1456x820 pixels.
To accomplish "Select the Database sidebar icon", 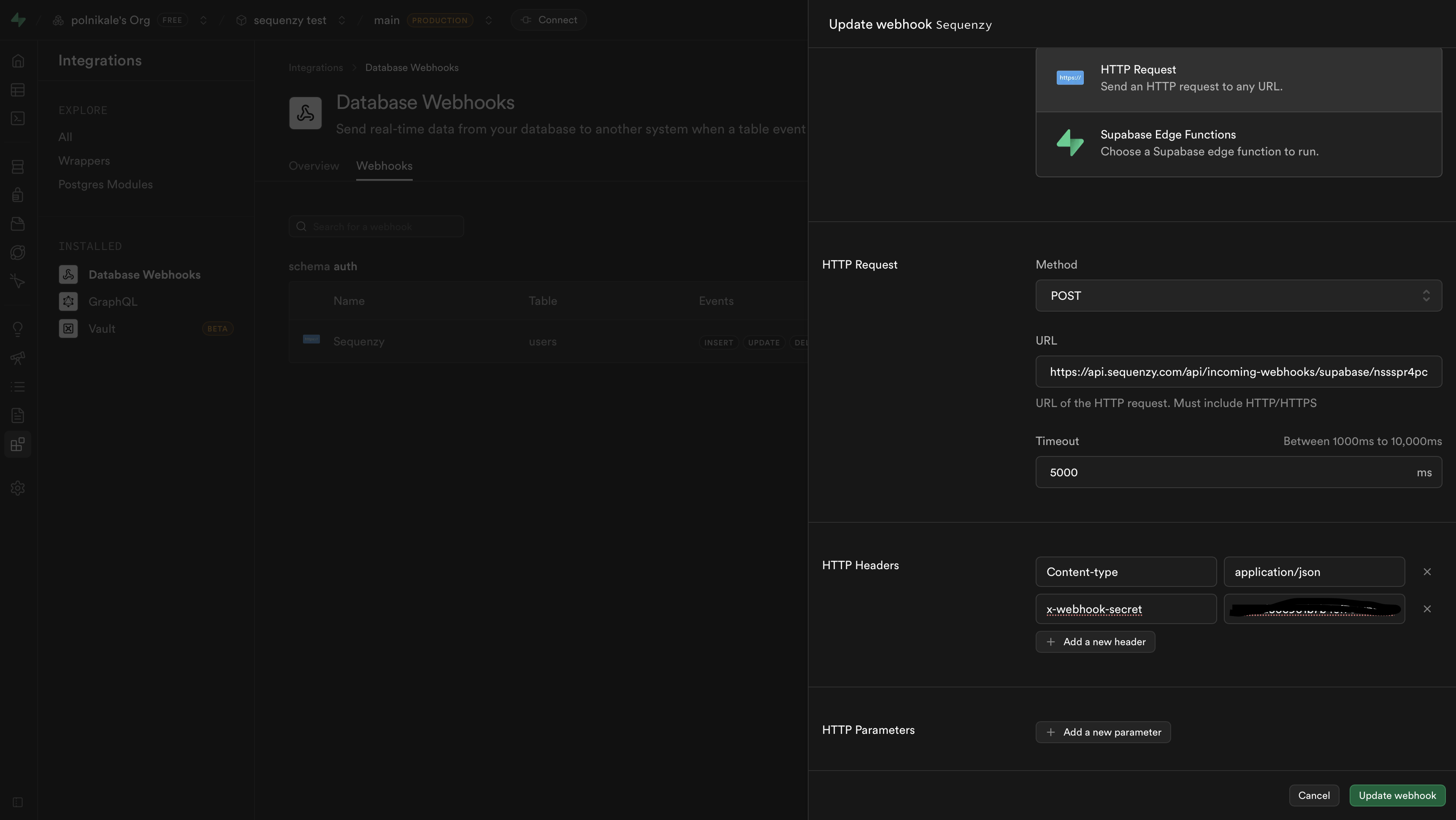I will tap(18, 167).
